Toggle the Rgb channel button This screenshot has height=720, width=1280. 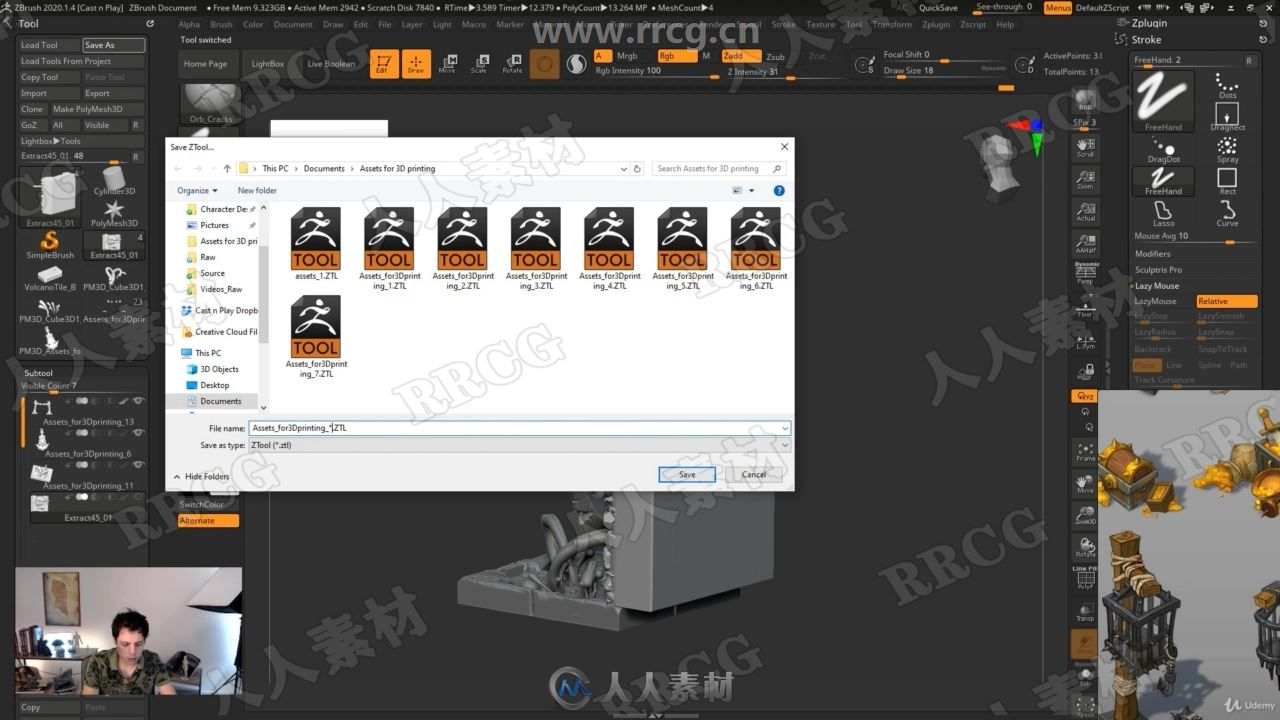pyautogui.click(x=676, y=56)
